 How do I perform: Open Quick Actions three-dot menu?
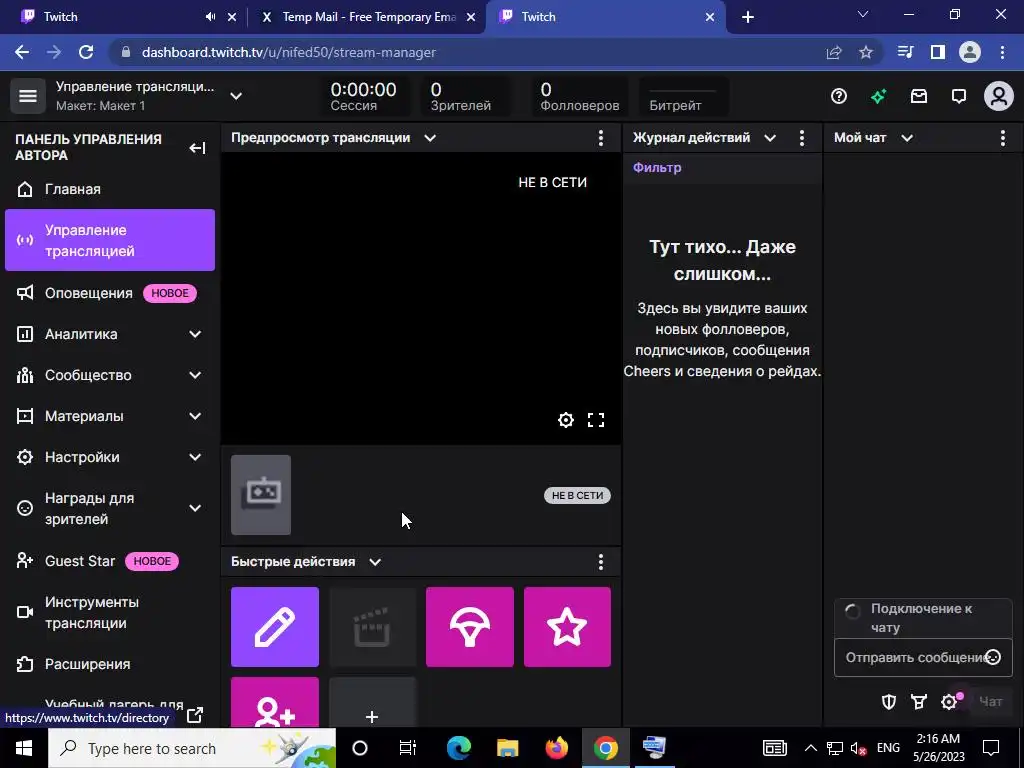point(601,562)
